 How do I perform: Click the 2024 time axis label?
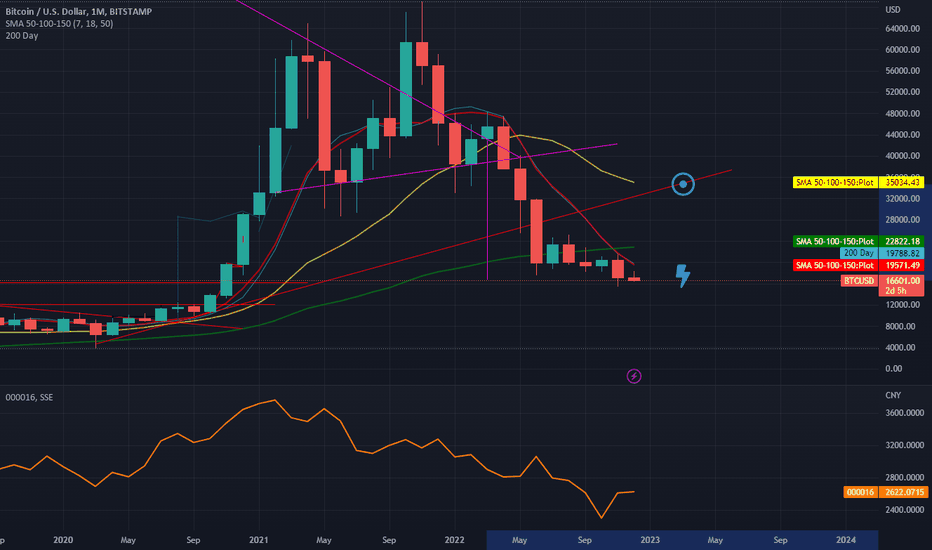click(x=846, y=540)
